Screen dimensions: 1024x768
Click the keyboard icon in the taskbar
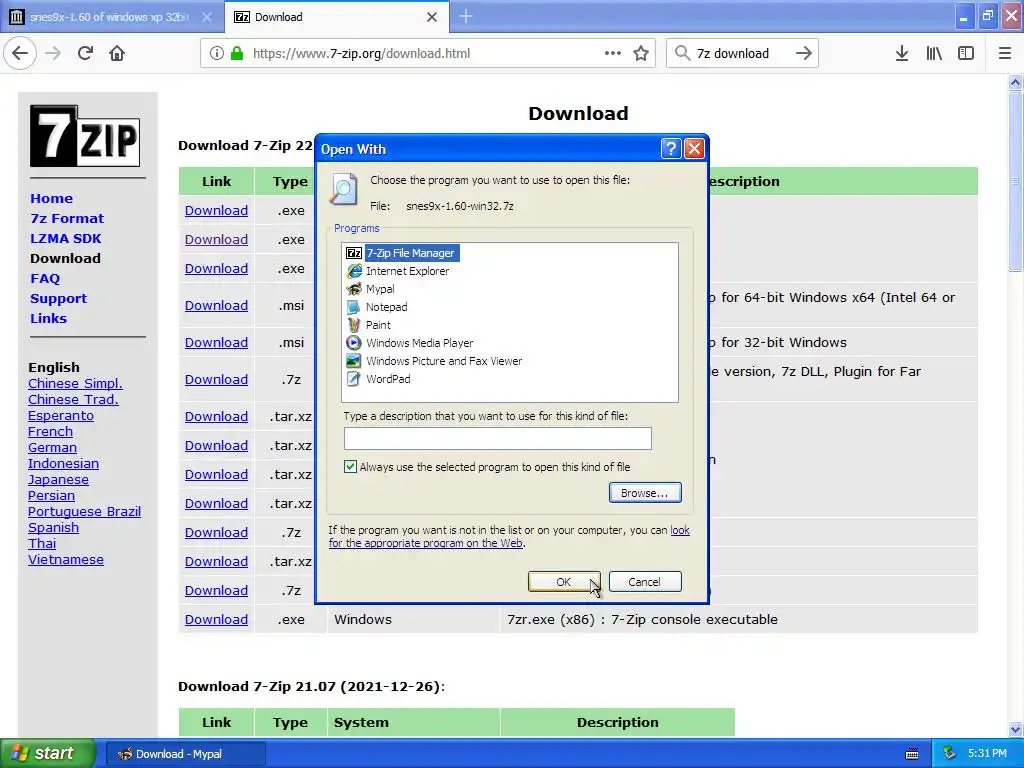(912, 754)
